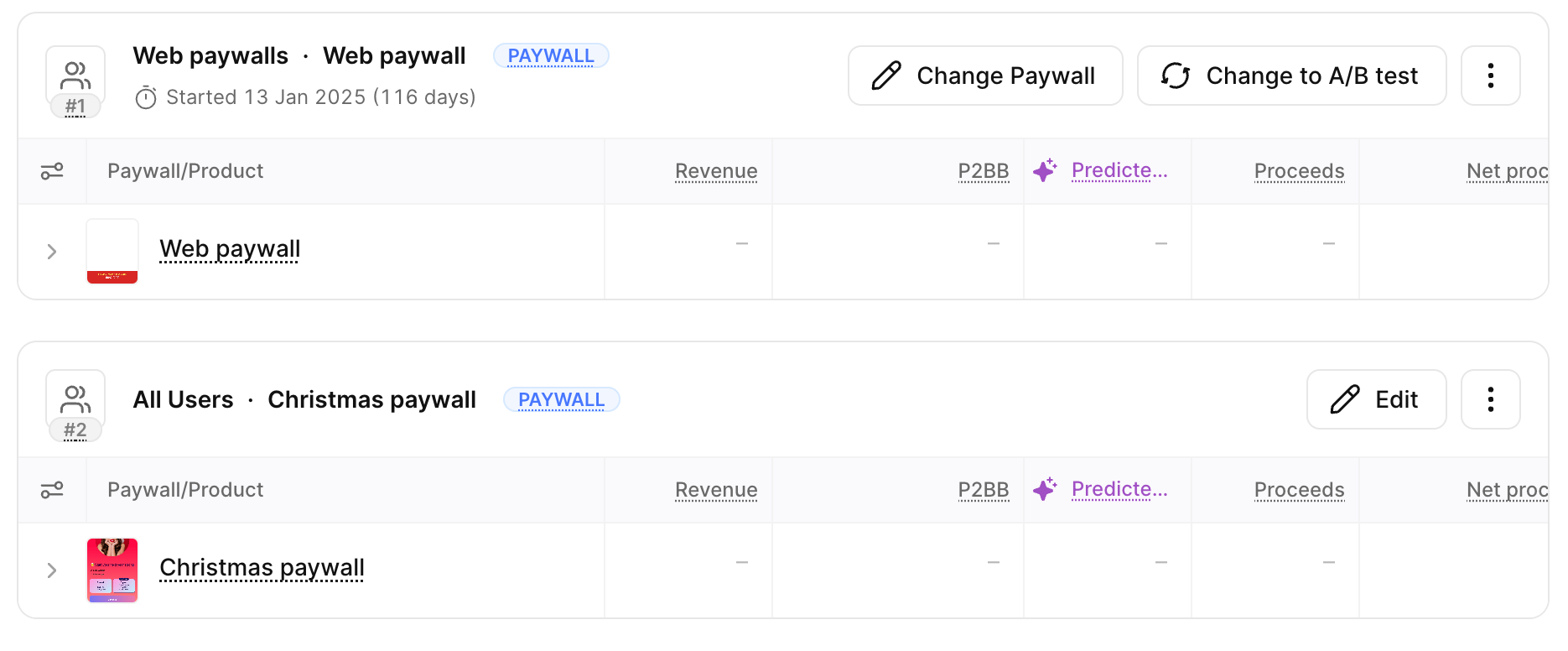Viewport: 1568px width, 651px height.
Task: Open the three-dot menu on Web paywalls card
Action: (x=1490, y=76)
